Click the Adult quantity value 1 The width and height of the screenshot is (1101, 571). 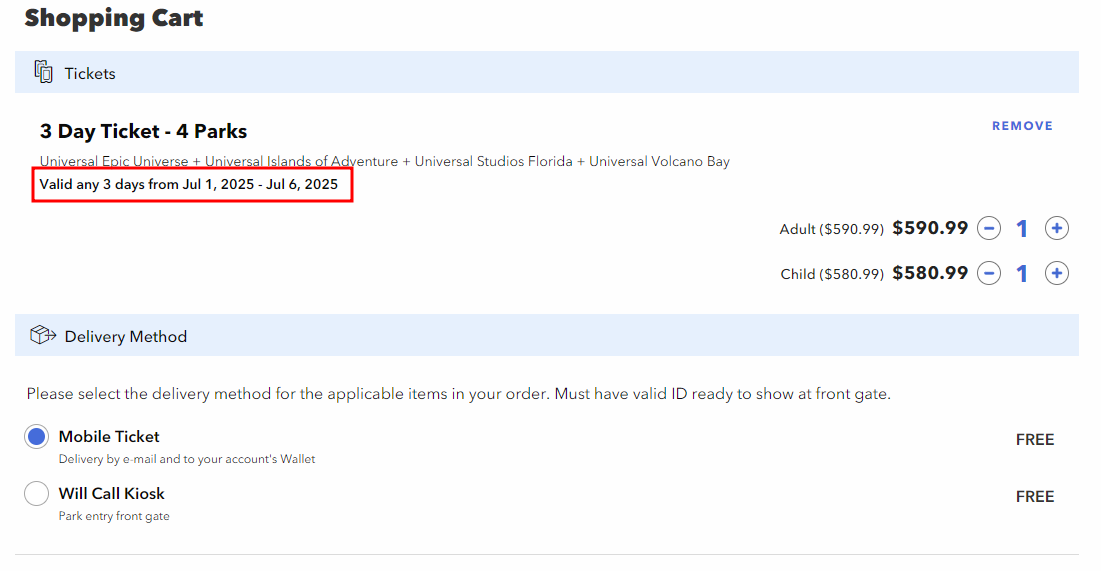coord(1022,229)
